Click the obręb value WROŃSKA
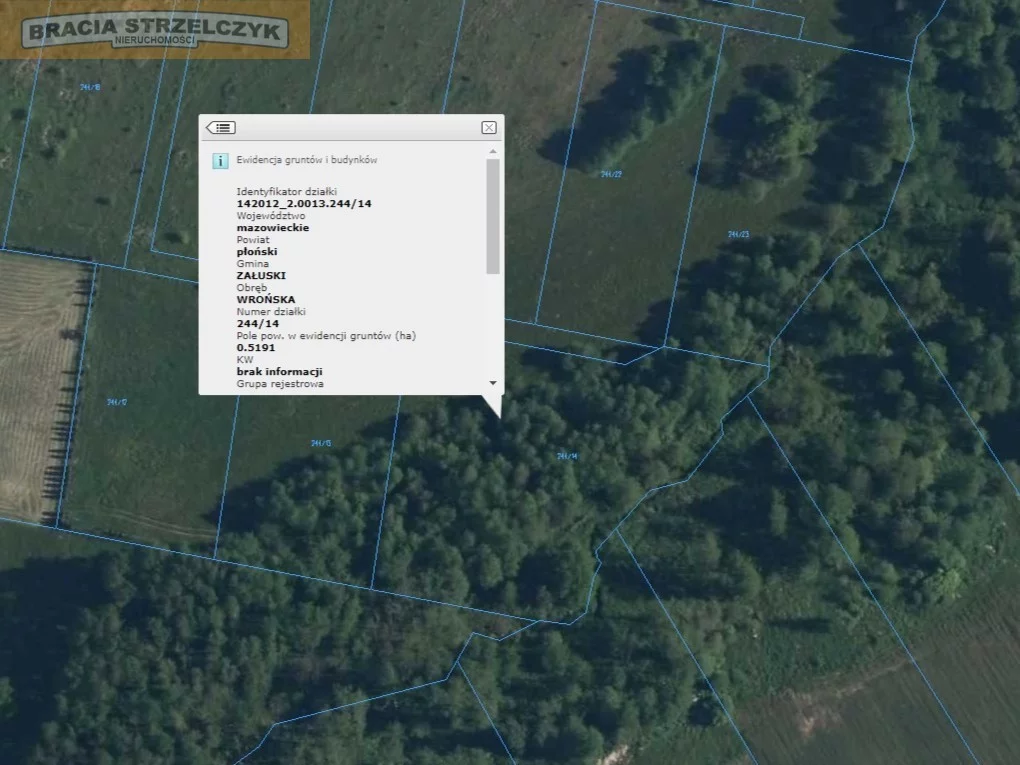This screenshot has width=1020, height=765. coord(265,299)
